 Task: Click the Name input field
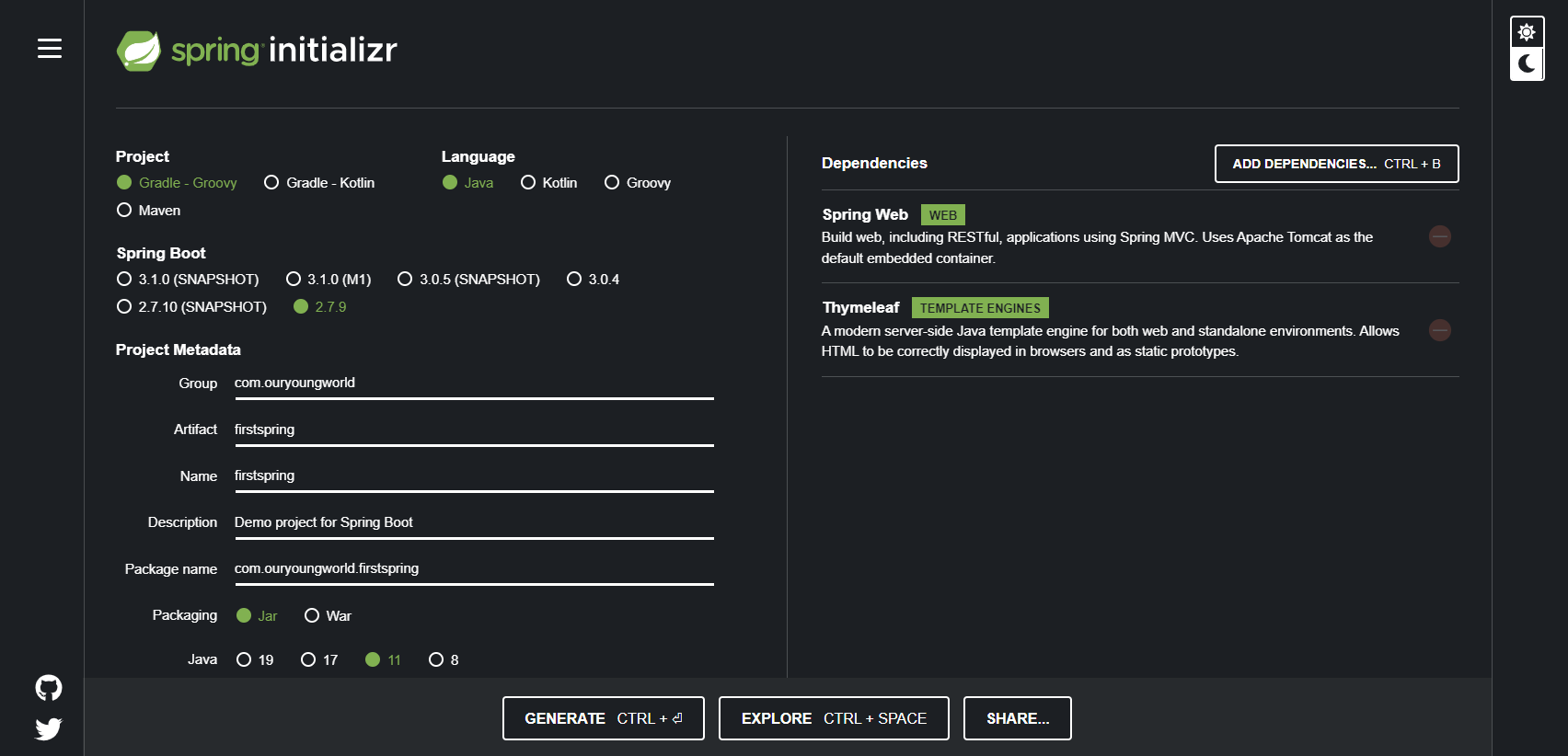click(474, 476)
